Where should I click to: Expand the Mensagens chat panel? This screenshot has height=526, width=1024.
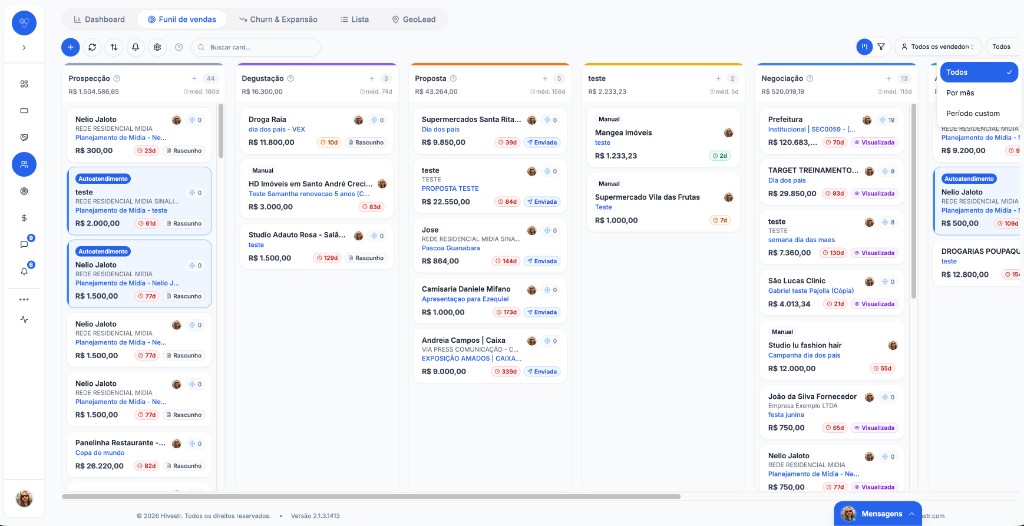[x=878, y=514]
